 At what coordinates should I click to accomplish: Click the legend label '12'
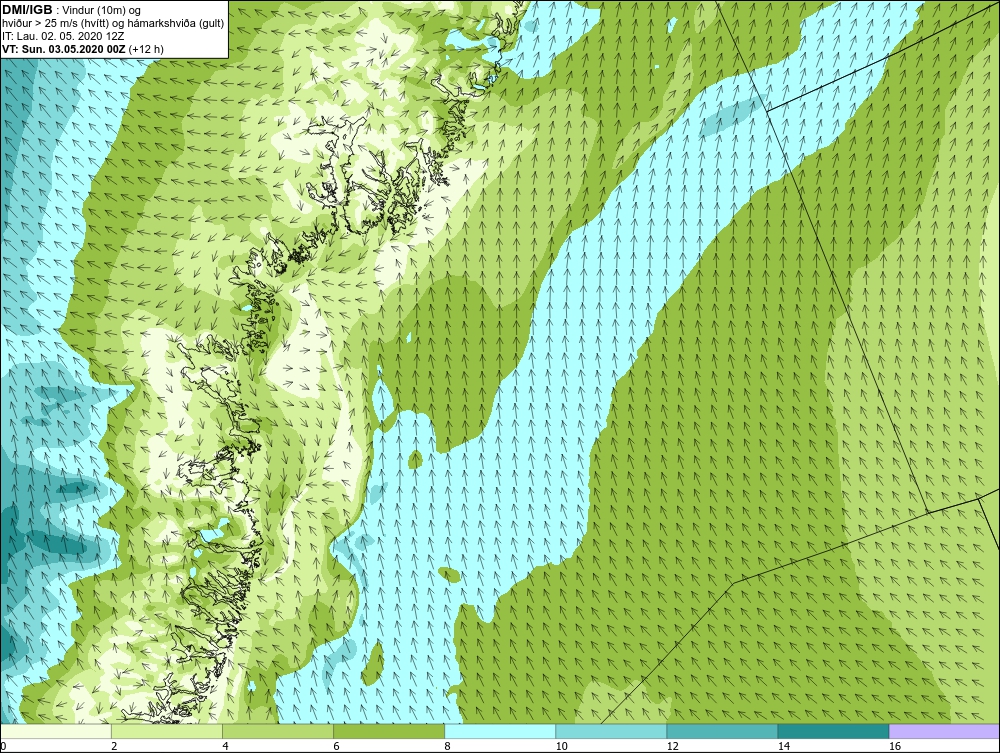click(x=672, y=746)
